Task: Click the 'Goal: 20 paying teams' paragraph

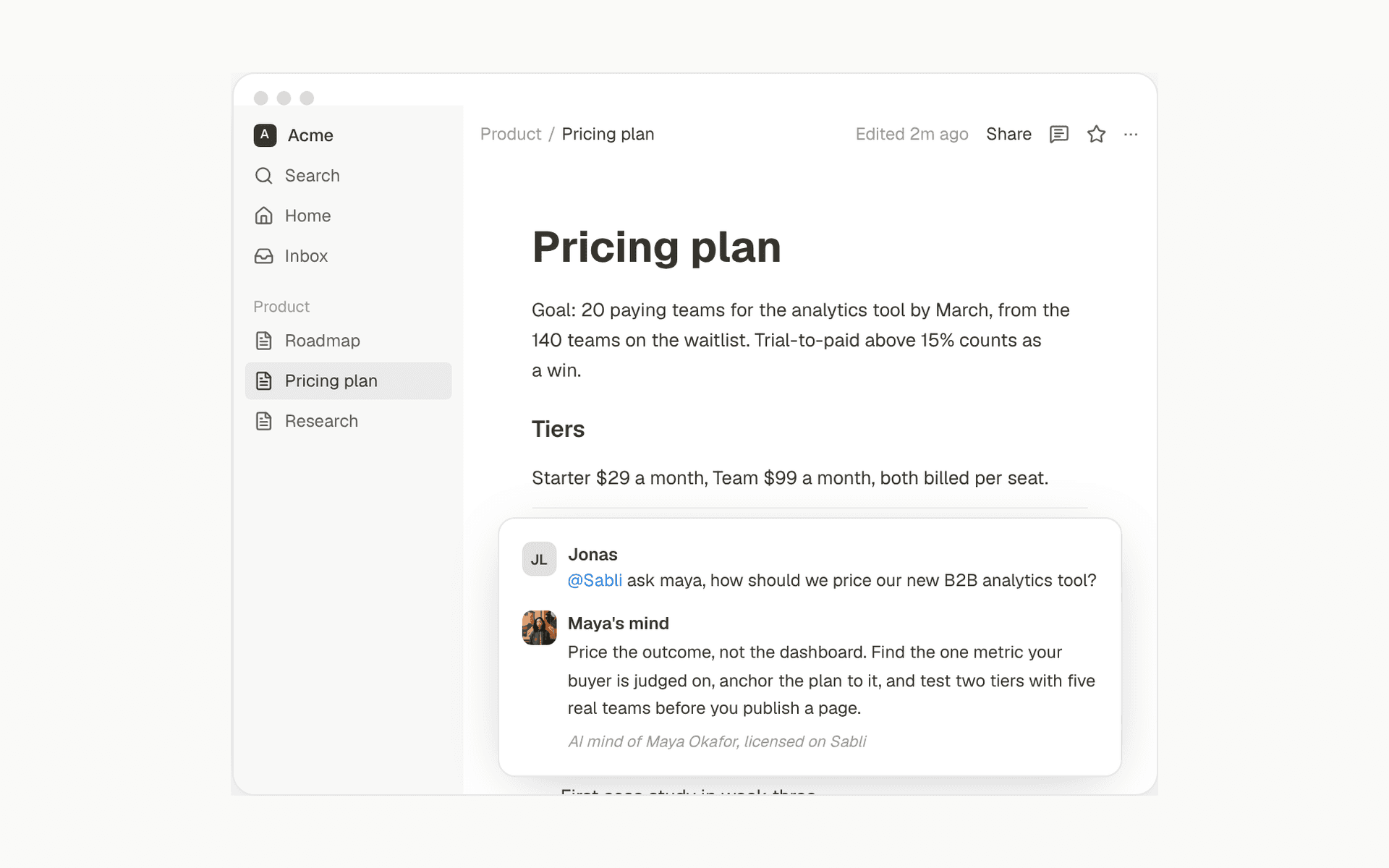Action: 801,340
